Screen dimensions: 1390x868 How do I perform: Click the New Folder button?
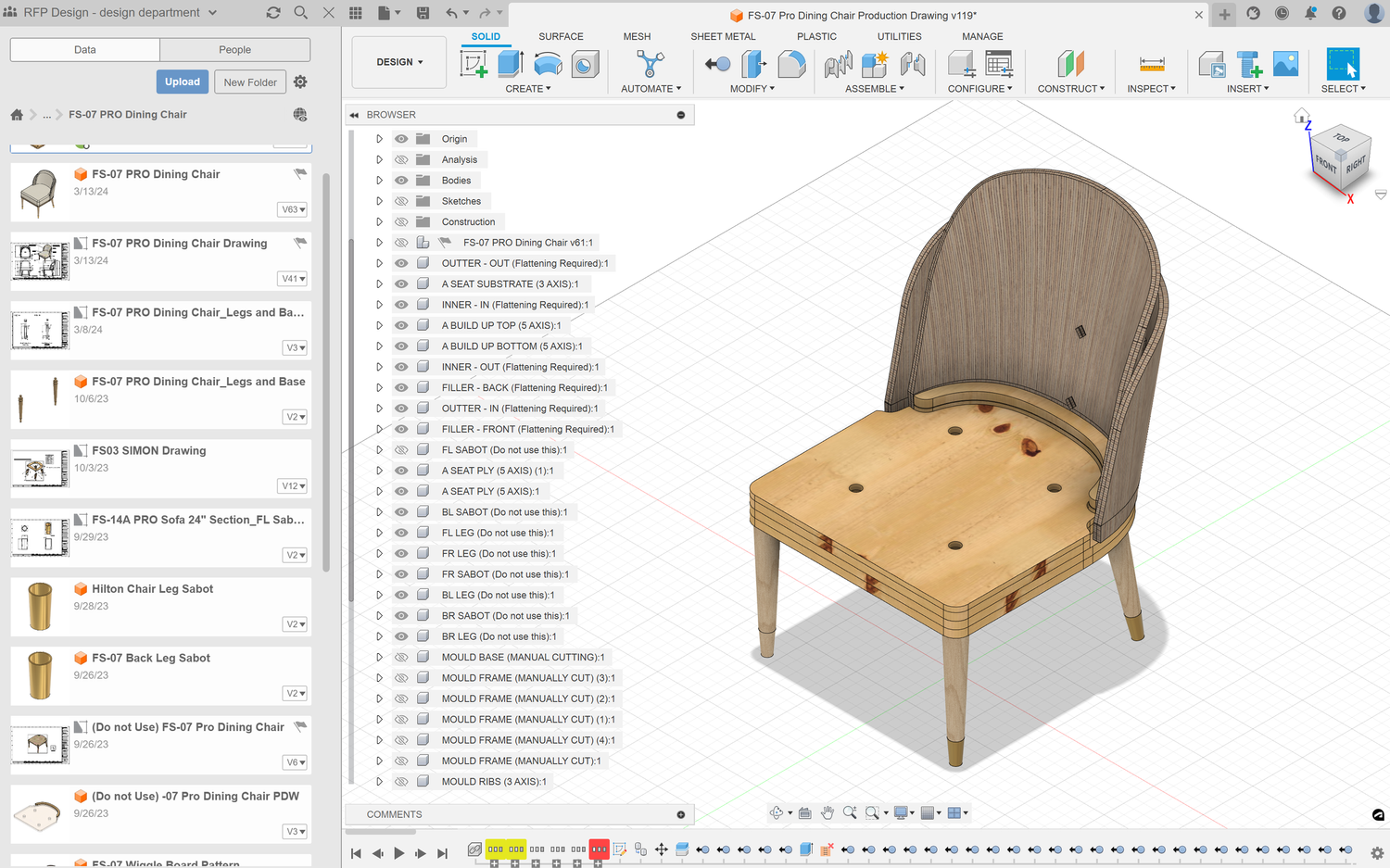tap(250, 82)
